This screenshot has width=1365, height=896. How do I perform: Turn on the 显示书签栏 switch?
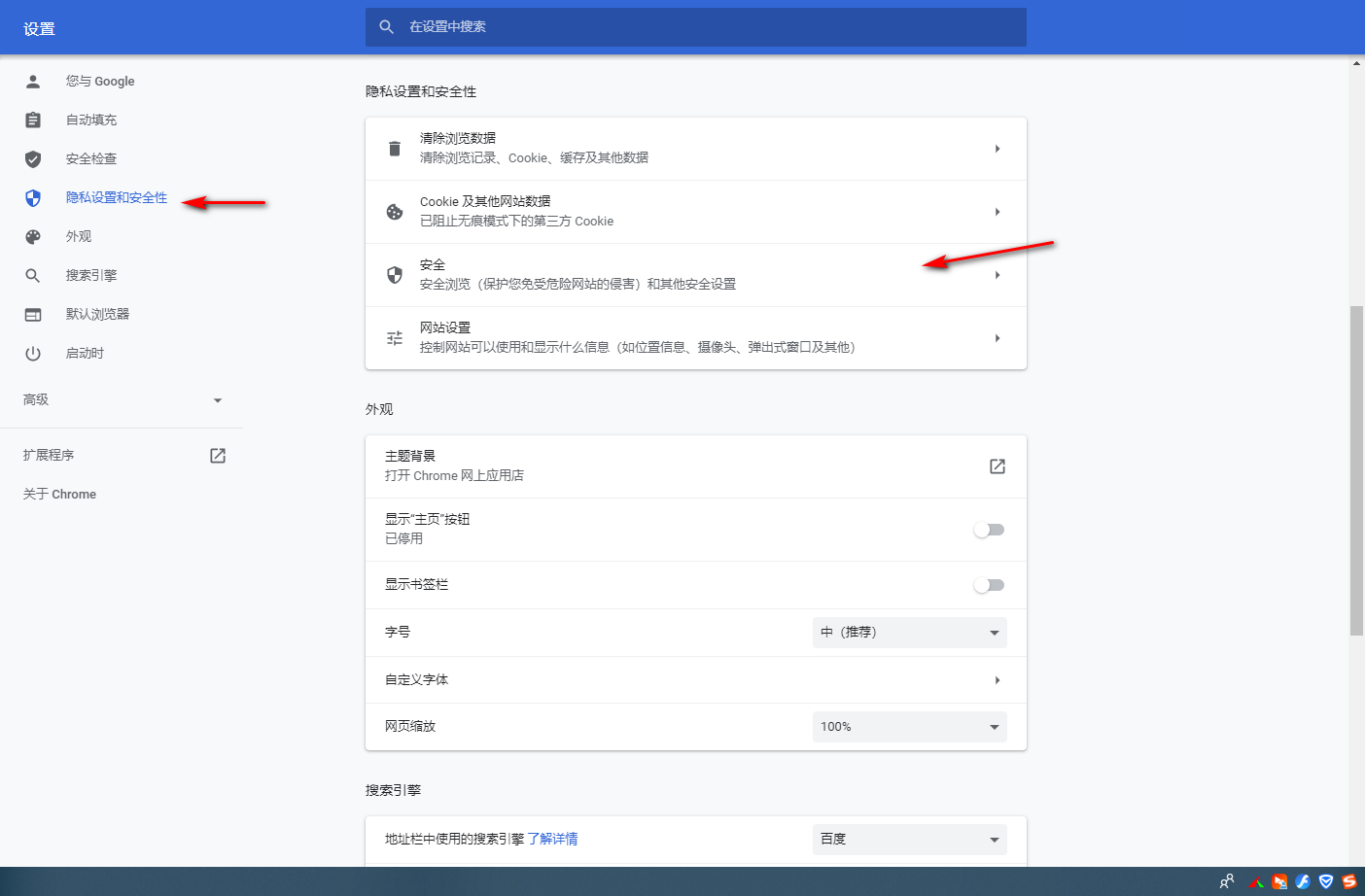(x=989, y=584)
